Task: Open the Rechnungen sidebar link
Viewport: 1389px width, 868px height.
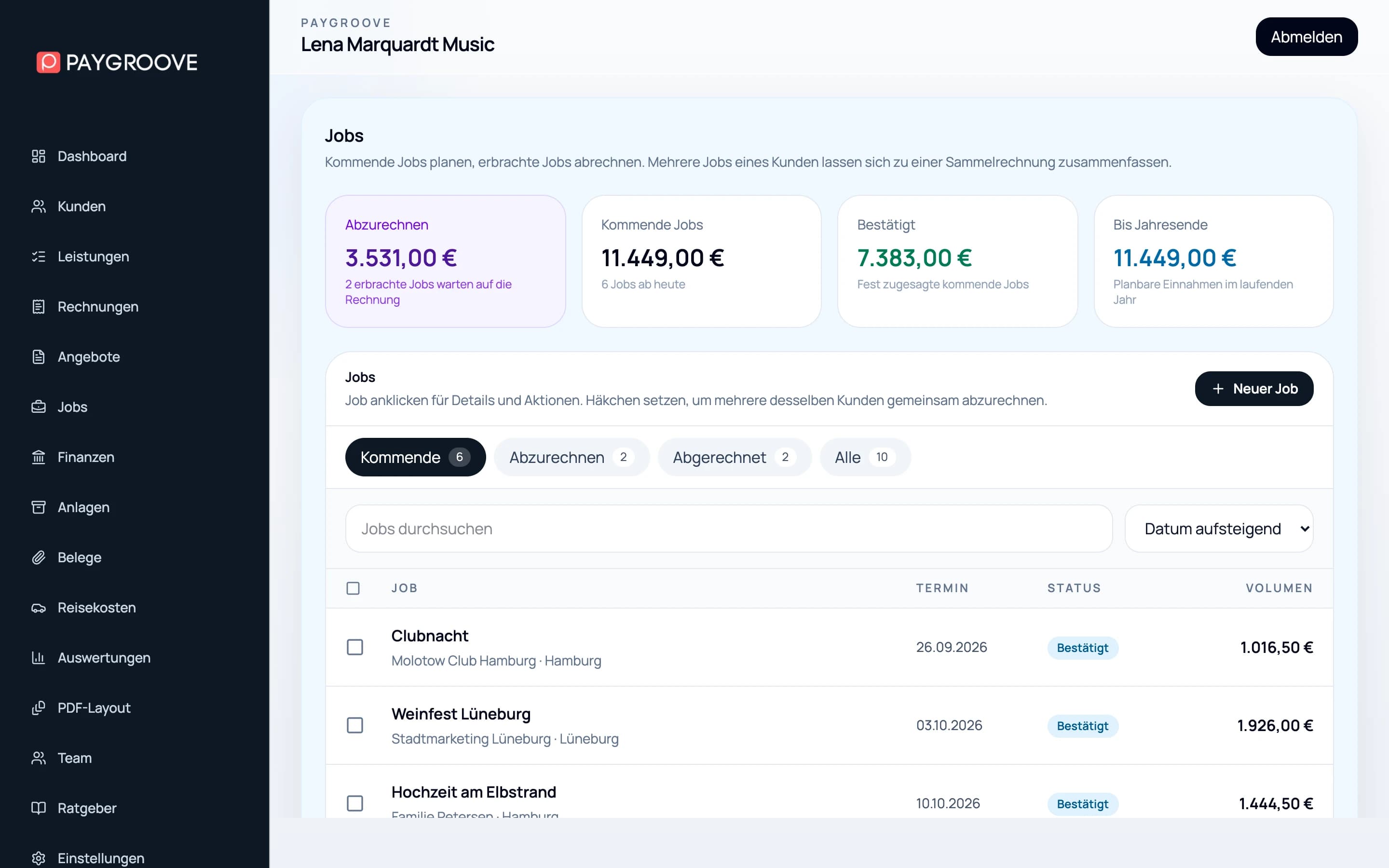Action: pos(97,307)
